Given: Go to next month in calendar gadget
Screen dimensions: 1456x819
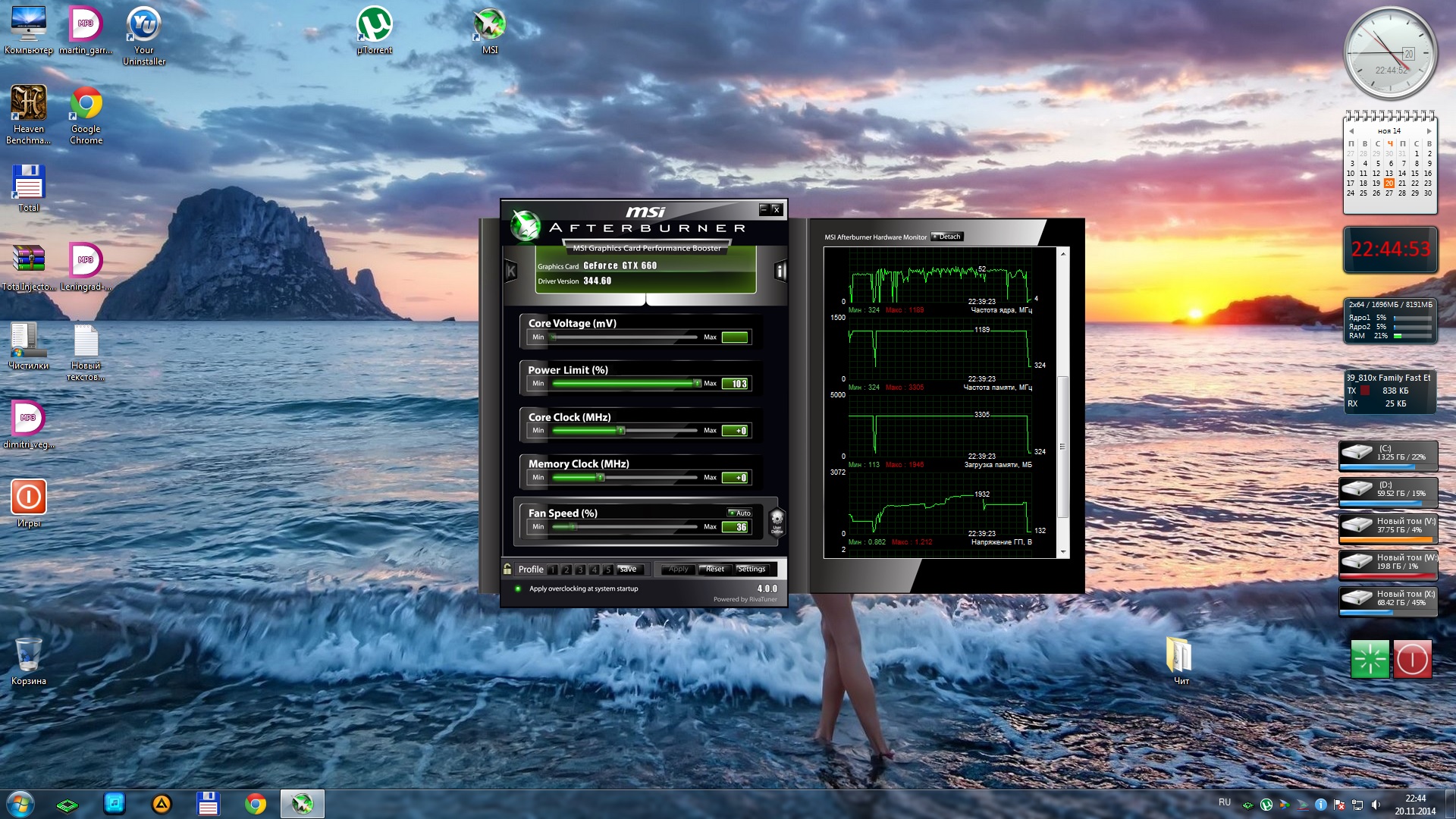Looking at the screenshot, I should (x=1429, y=131).
